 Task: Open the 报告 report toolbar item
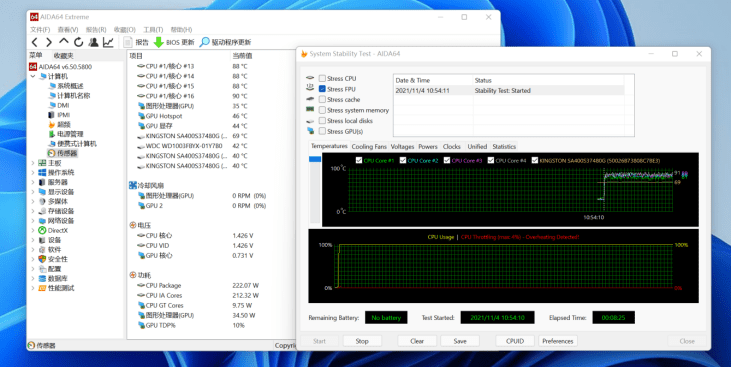[x=136, y=42]
